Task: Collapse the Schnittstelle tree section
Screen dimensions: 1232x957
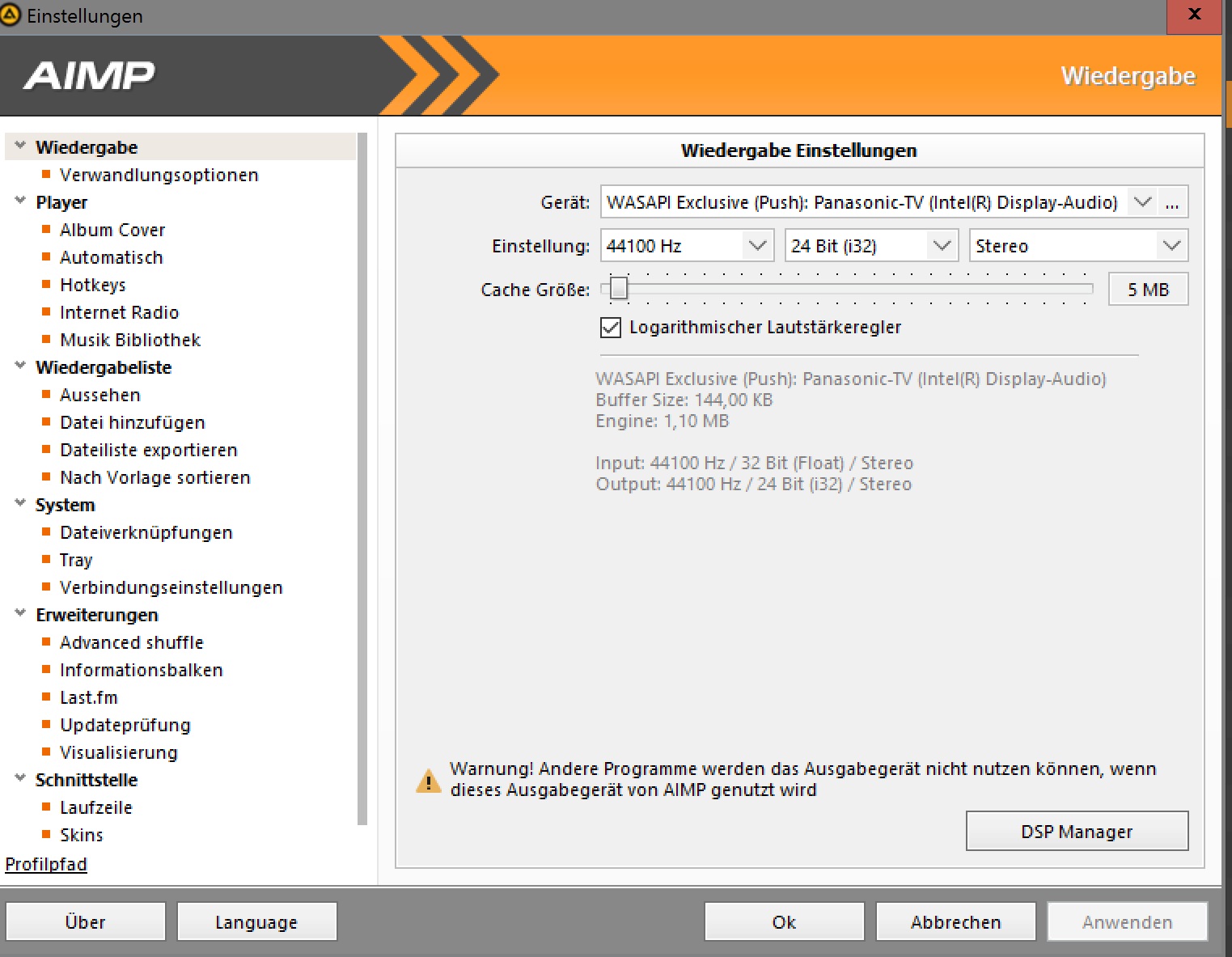Action: 20,778
